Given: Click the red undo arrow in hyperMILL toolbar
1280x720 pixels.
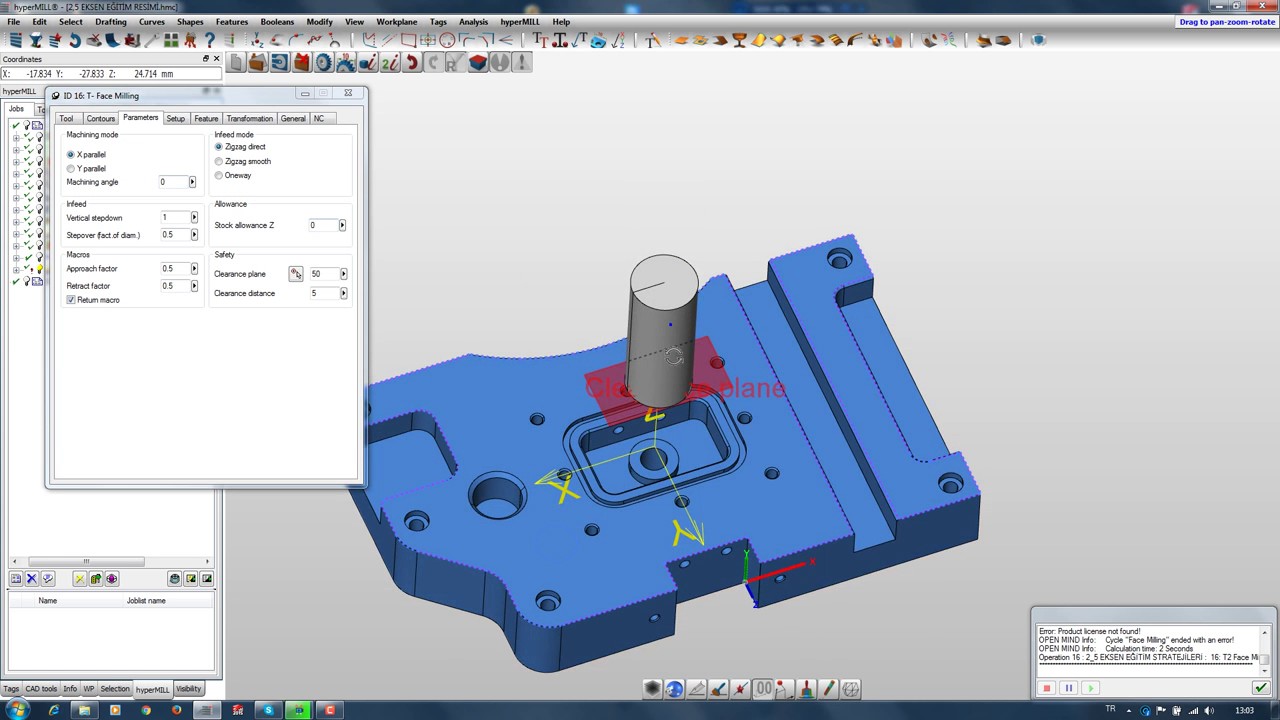Looking at the screenshot, I should click(x=411, y=63).
